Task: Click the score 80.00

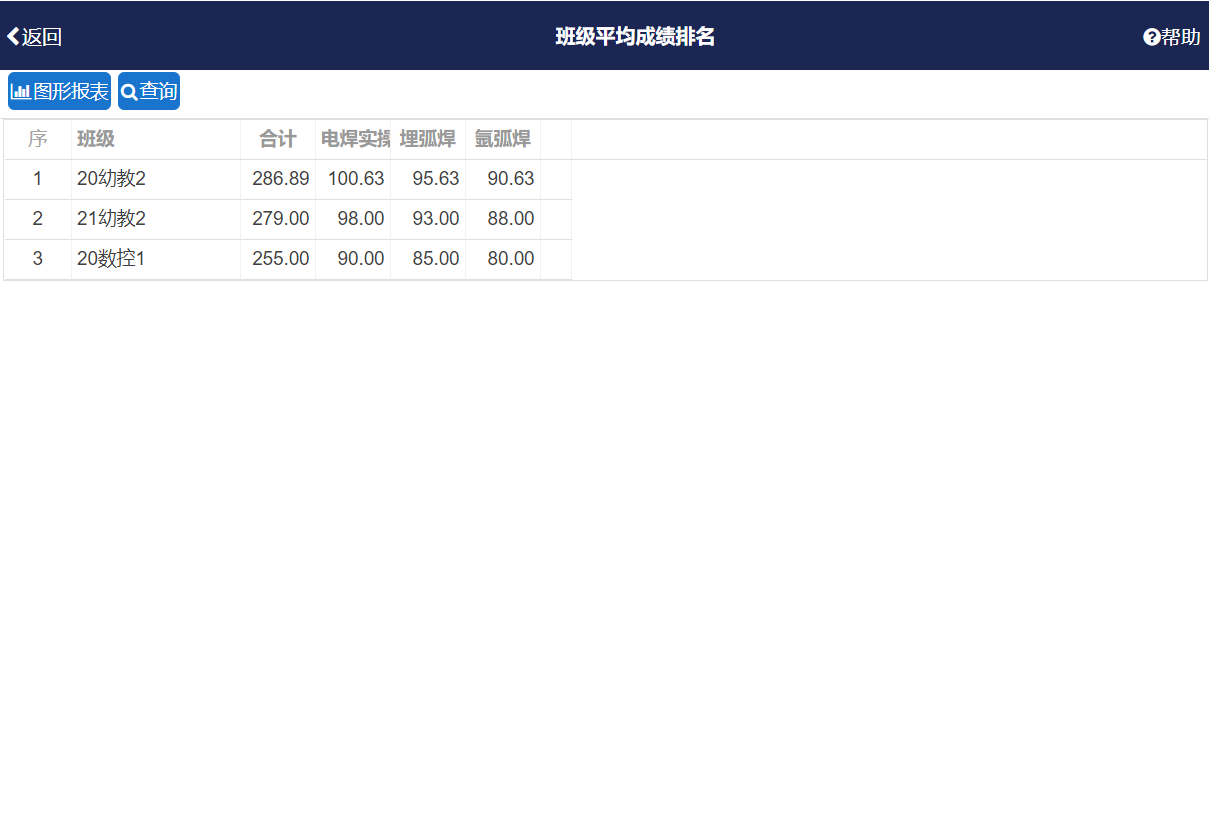Action: click(503, 259)
